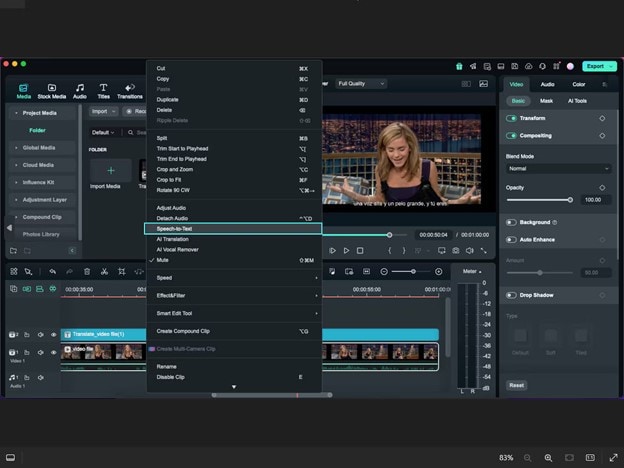Adjust the timeline zoom slider
This screenshot has width=624, height=468.
411,271
